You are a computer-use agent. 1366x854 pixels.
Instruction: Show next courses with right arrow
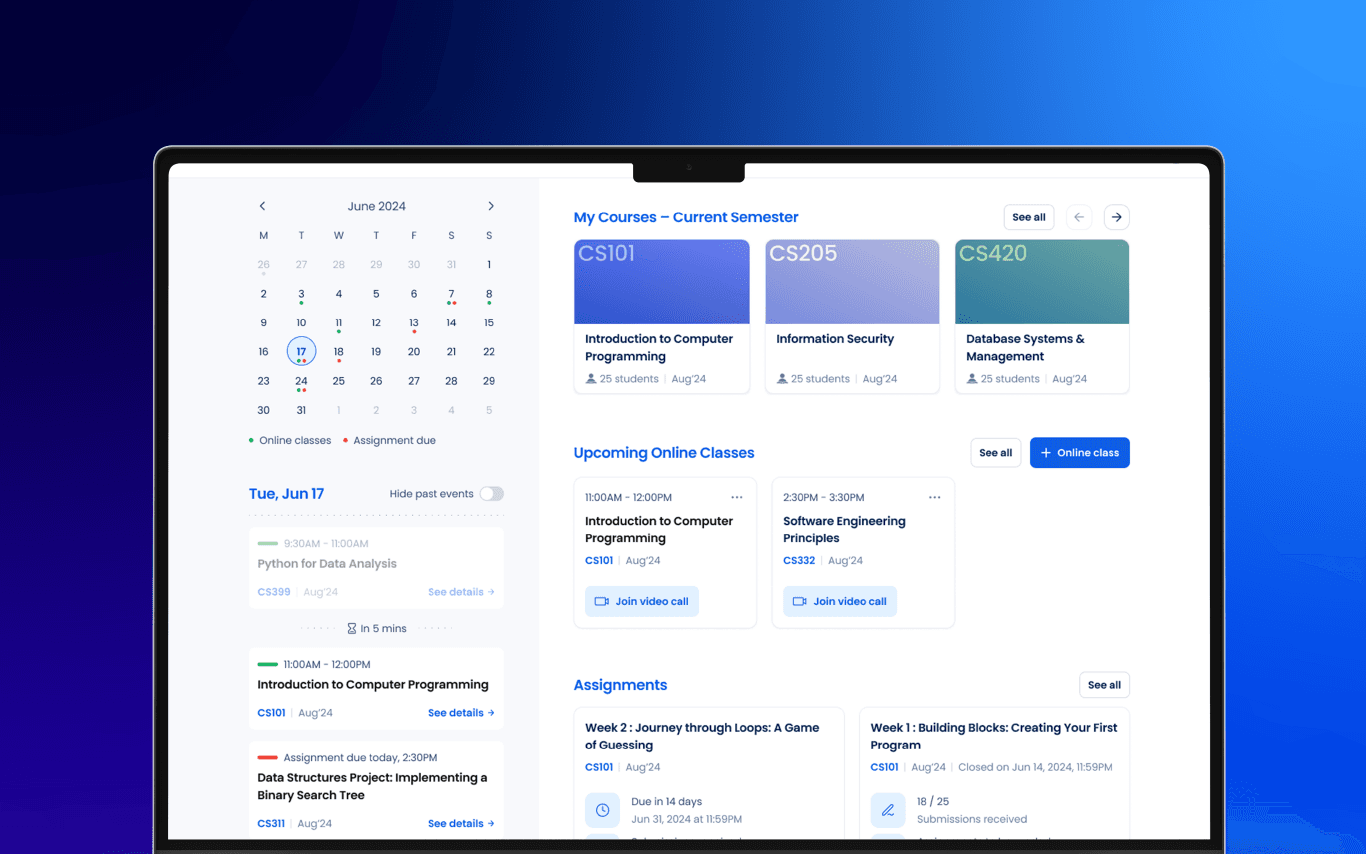[1117, 217]
